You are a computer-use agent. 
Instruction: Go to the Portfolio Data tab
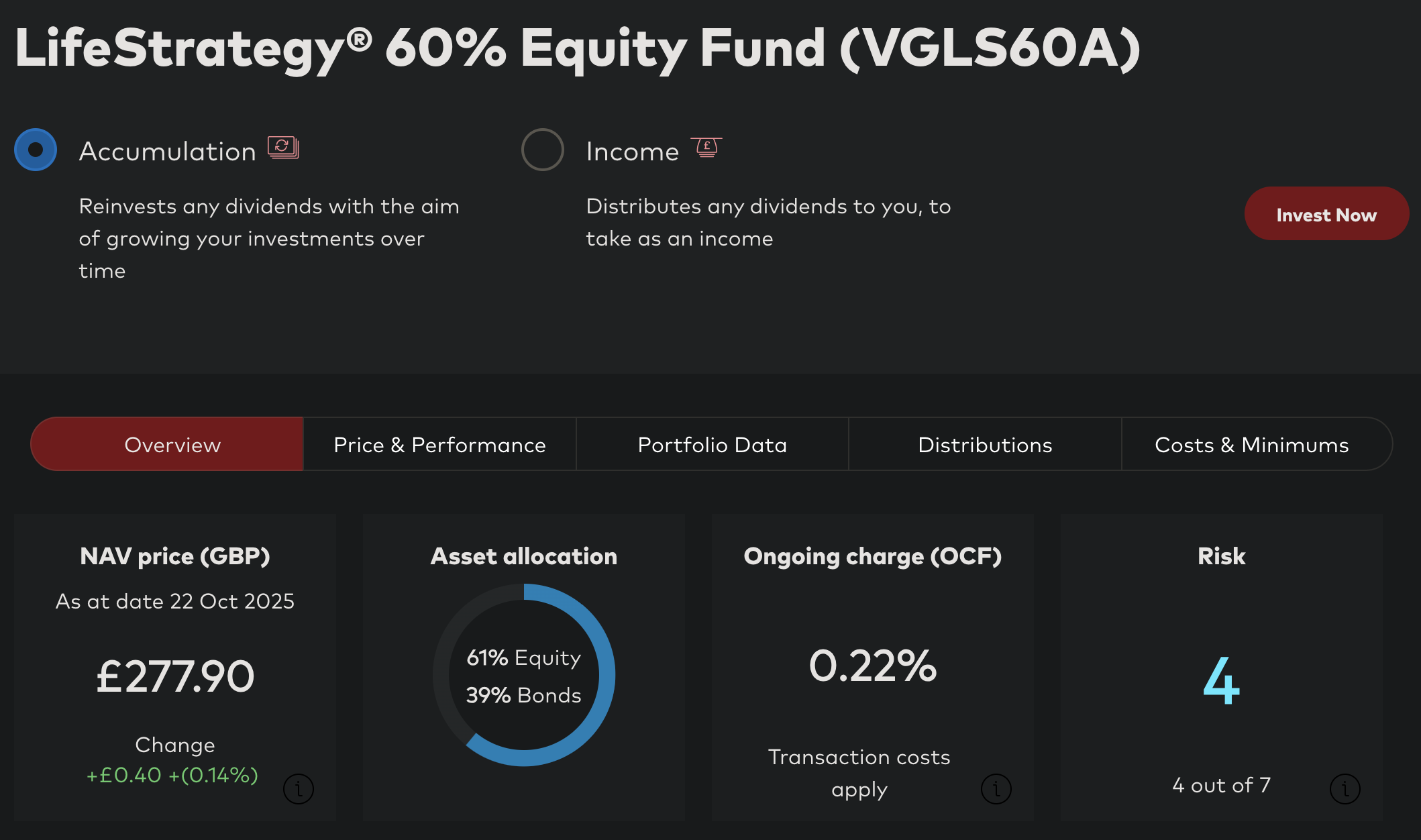click(712, 444)
